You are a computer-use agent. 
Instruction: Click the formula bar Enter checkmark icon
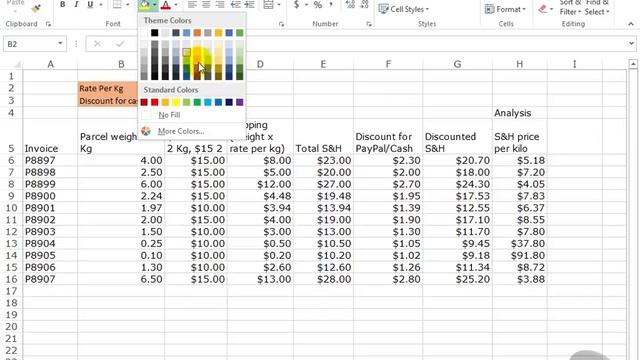tap(120, 44)
